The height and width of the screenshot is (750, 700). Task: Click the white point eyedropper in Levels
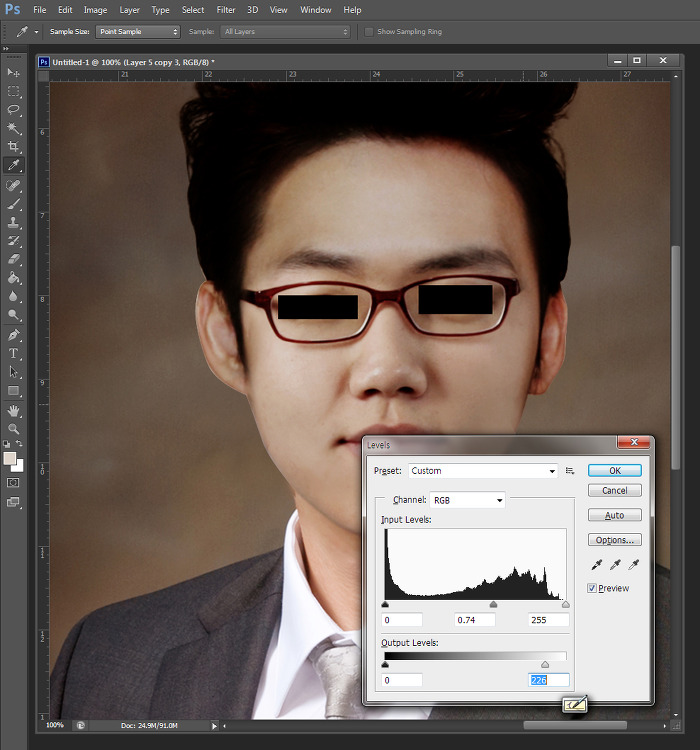[633, 565]
